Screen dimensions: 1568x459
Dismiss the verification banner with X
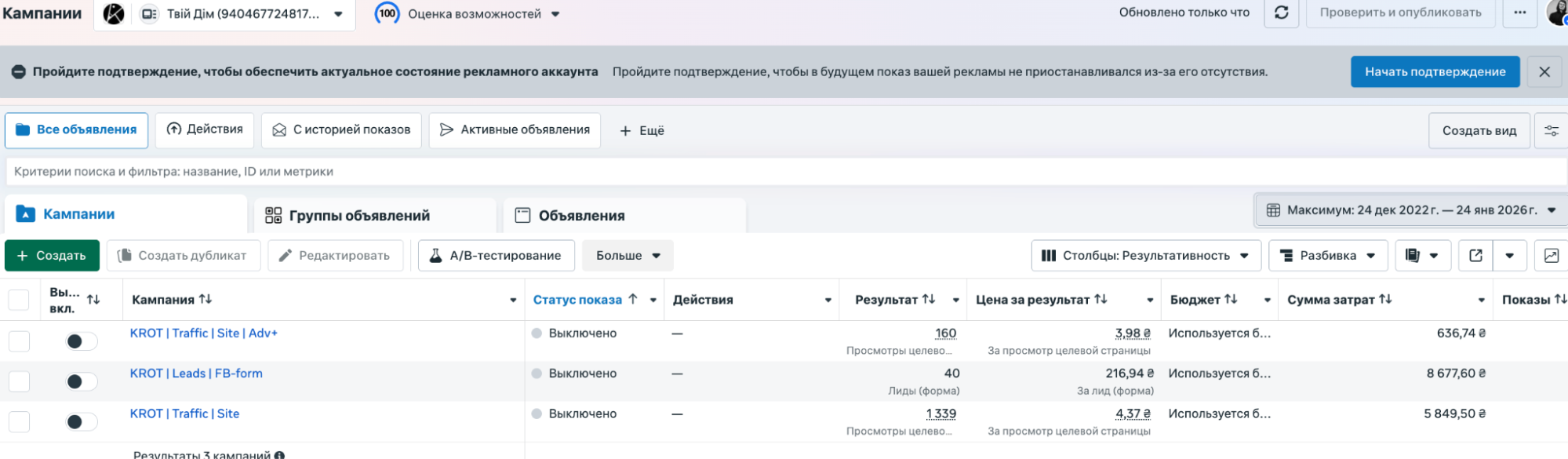(x=1544, y=72)
